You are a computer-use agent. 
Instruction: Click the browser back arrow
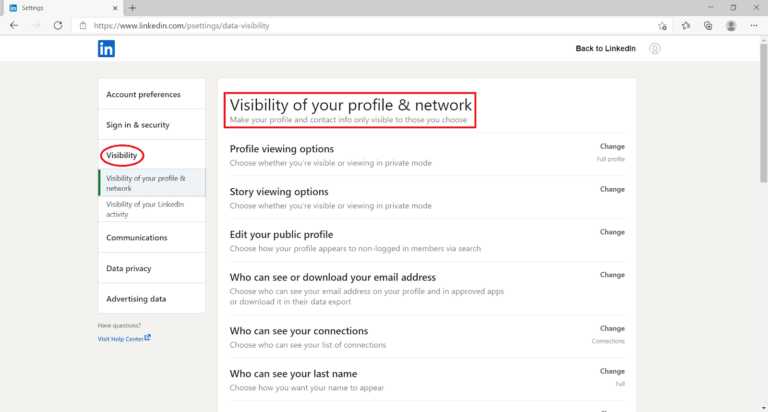(x=14, y=25)
